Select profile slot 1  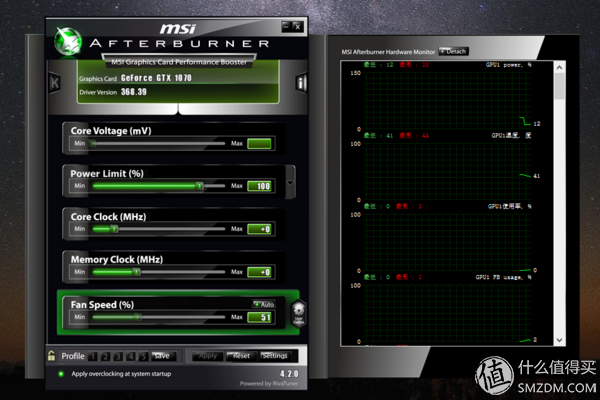93,356
